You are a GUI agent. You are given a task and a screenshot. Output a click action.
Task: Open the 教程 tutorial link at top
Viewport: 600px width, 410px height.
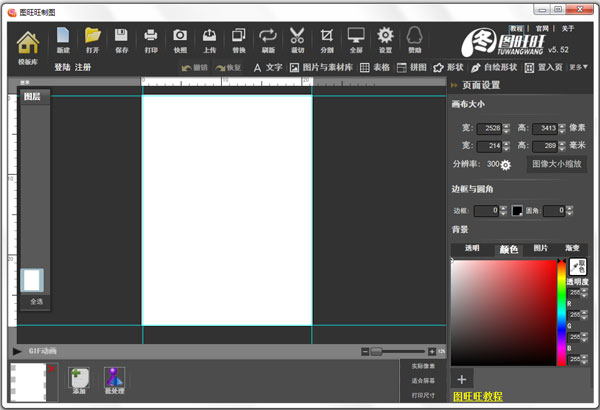tap(516, 29)
